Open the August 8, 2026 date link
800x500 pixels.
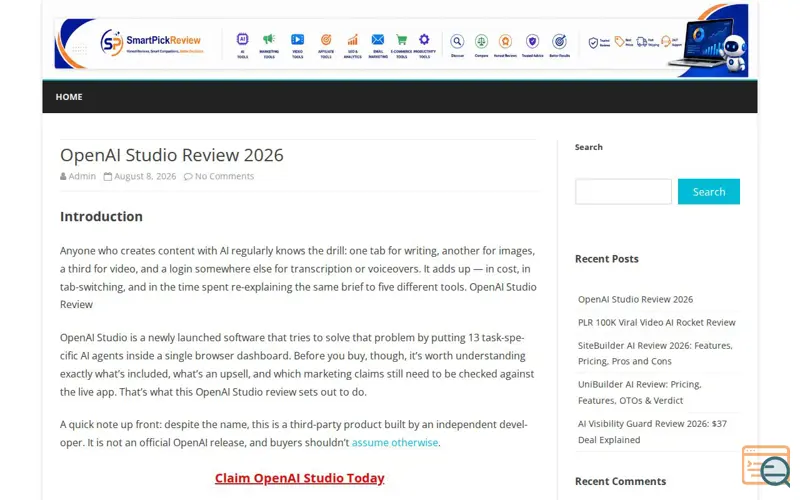(145, 177)
